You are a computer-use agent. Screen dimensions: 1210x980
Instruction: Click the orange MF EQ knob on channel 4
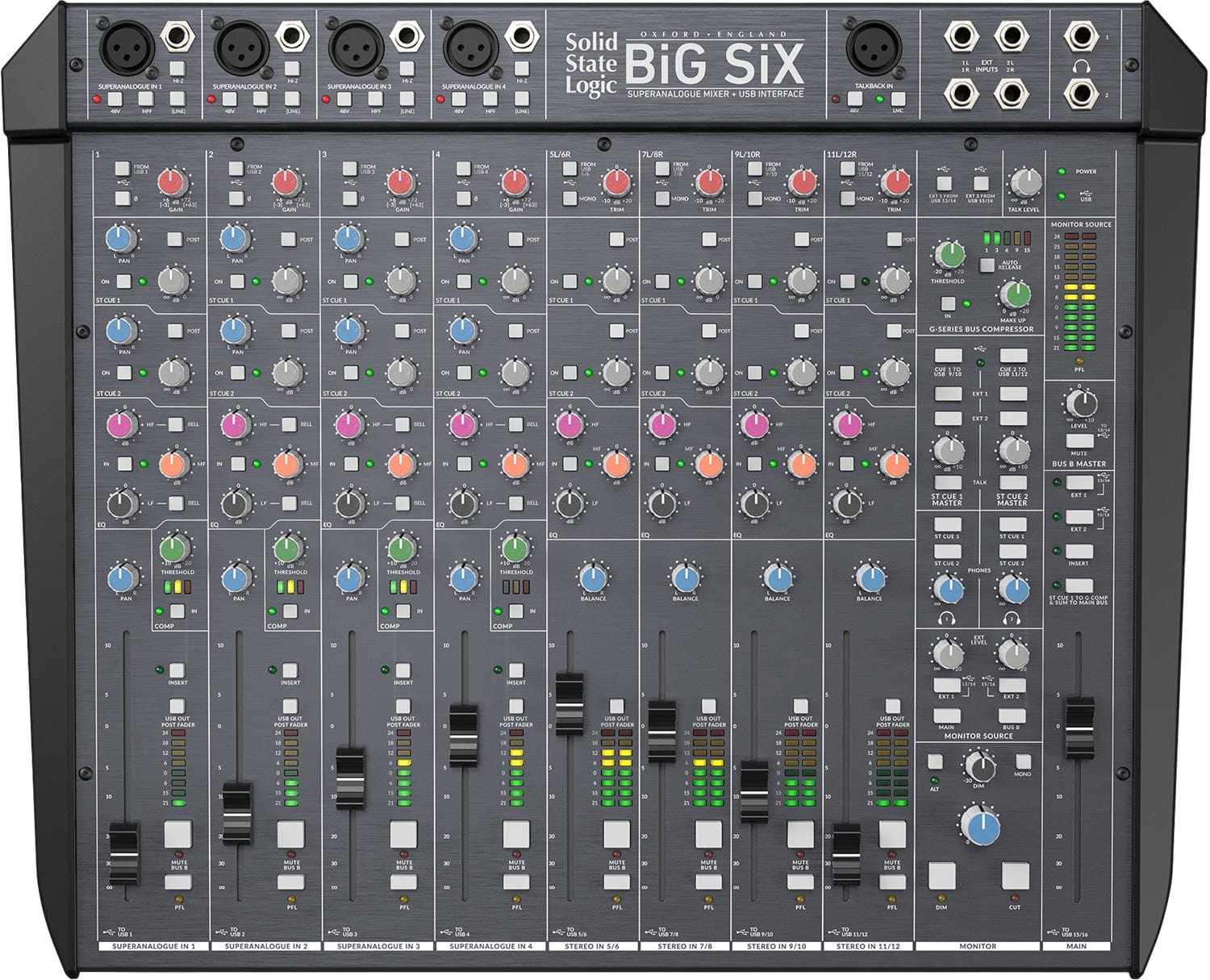[x=515, y=464]
